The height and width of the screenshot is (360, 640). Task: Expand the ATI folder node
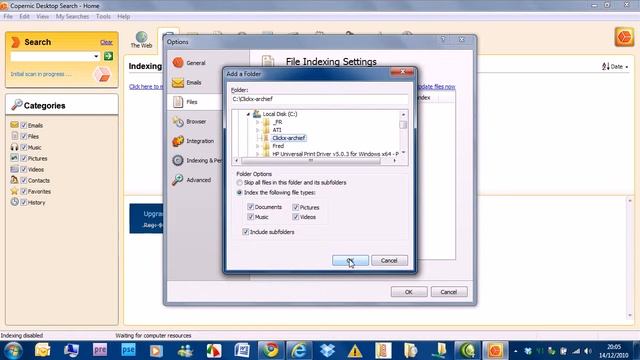click(x=258, y=130)
